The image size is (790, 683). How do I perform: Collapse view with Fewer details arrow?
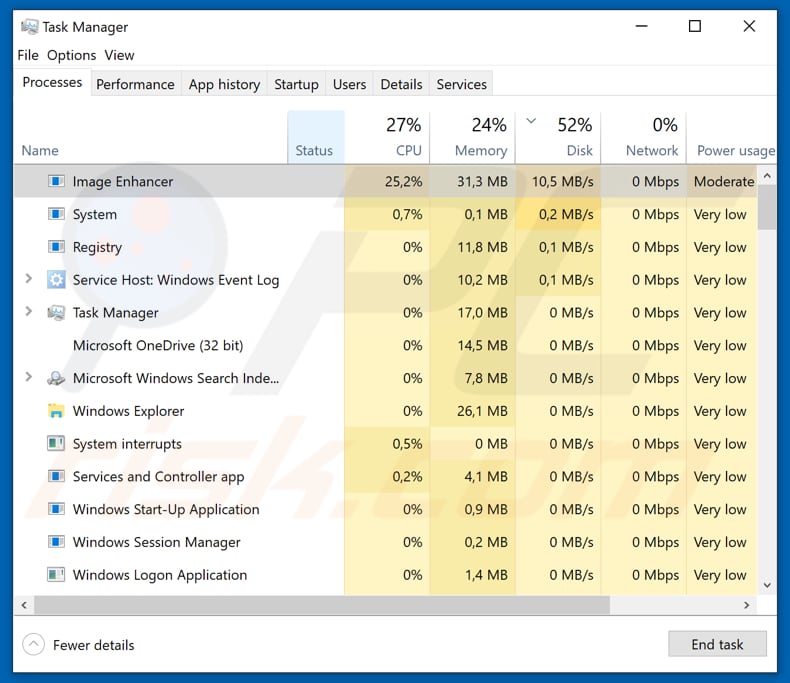tap(33, 644)
